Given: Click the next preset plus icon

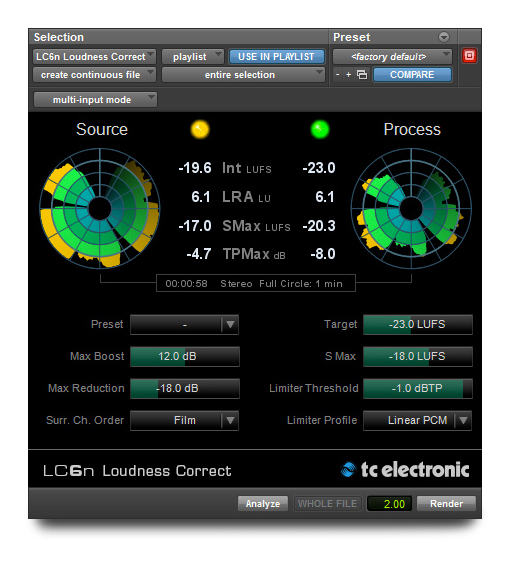Looking at the screenshot, I should [349, 74].
